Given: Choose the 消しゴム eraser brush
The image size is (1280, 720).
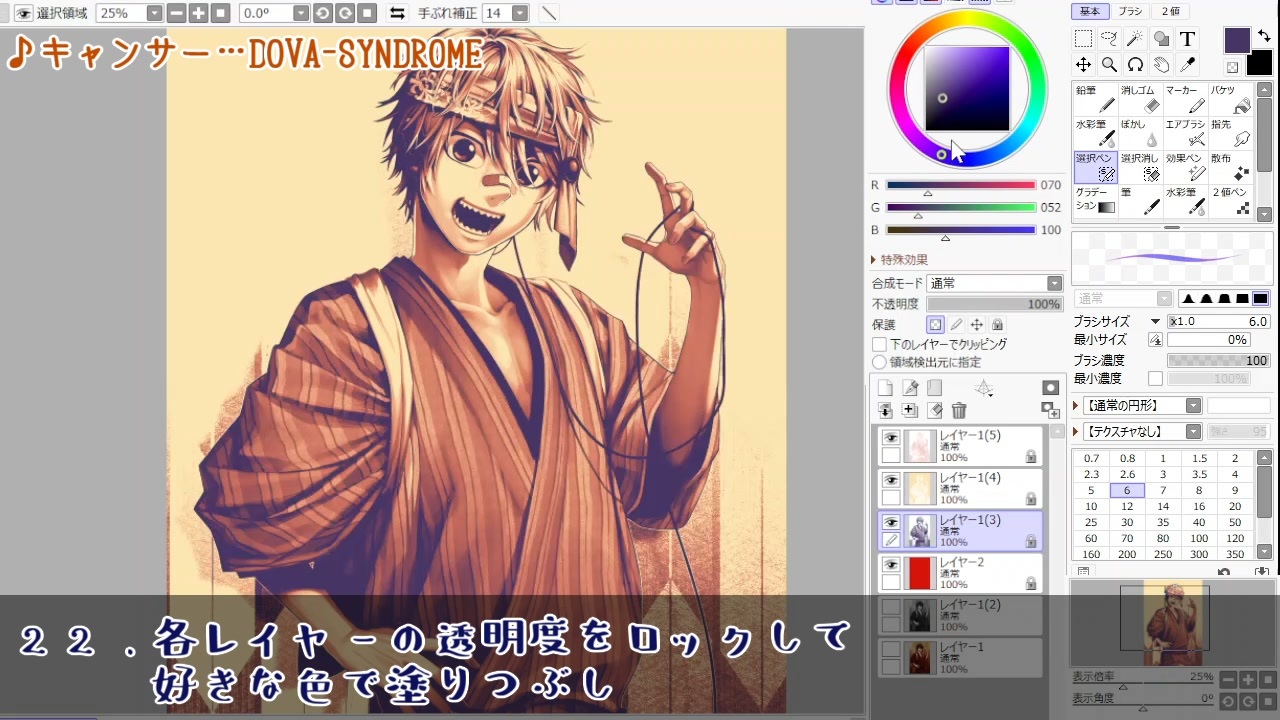Looking at the screenshot, I should [x=1140, y=99].
